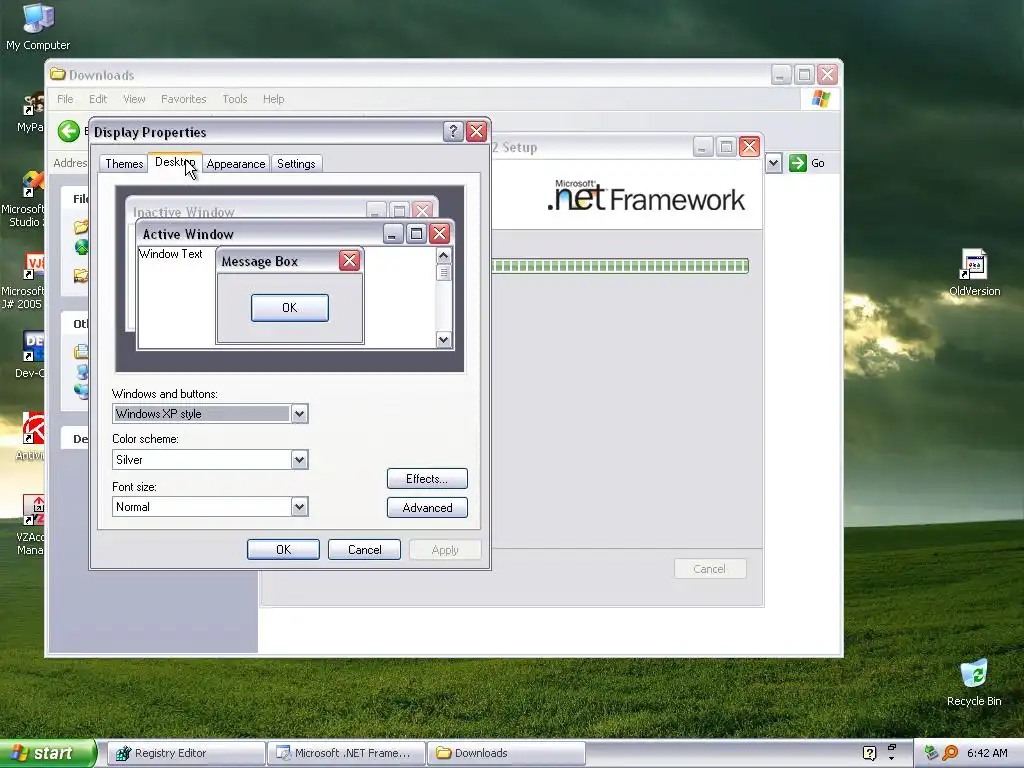1024x768 pixels.
Task: Click the search magnifier tray icon
Action: pyautogui.click(x=950, y=753)
